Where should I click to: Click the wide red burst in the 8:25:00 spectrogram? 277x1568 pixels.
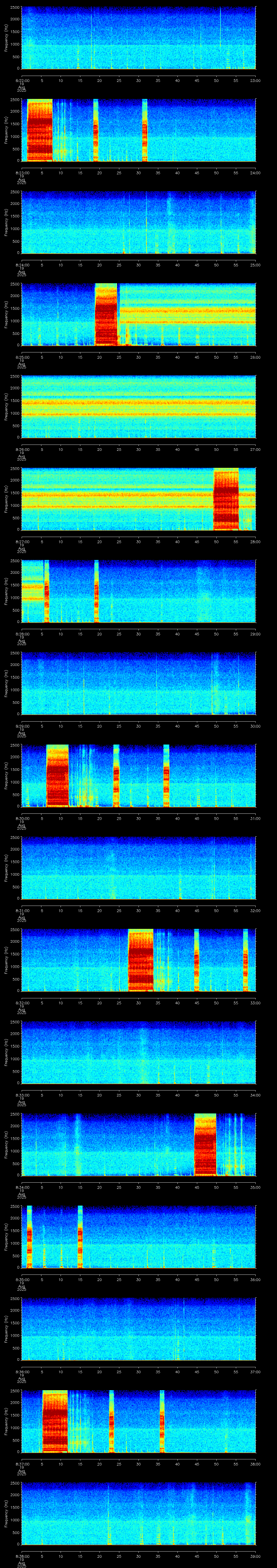(106, 315)
